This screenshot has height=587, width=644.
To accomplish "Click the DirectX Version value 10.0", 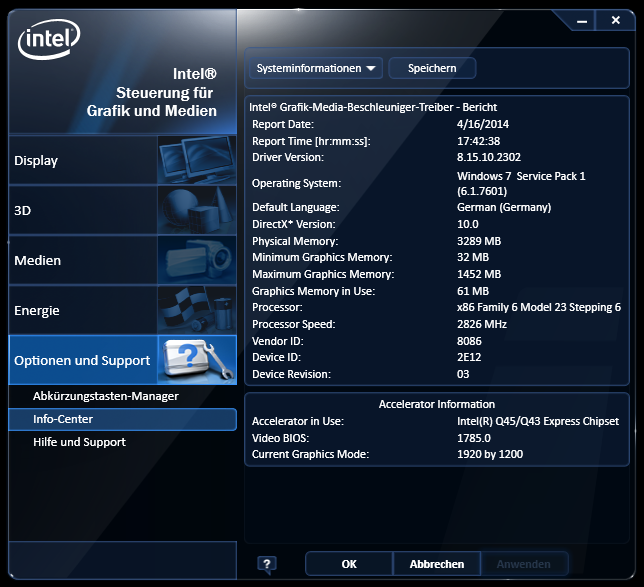I will [x=467, y=224].
